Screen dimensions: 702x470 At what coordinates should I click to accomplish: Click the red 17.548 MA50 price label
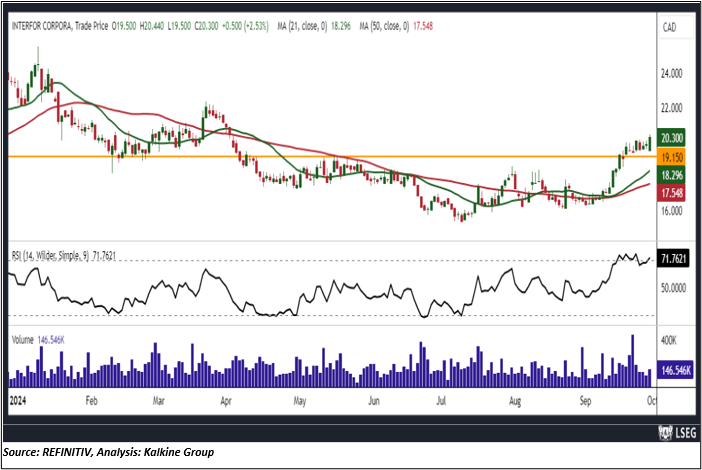tap(671, 193)
